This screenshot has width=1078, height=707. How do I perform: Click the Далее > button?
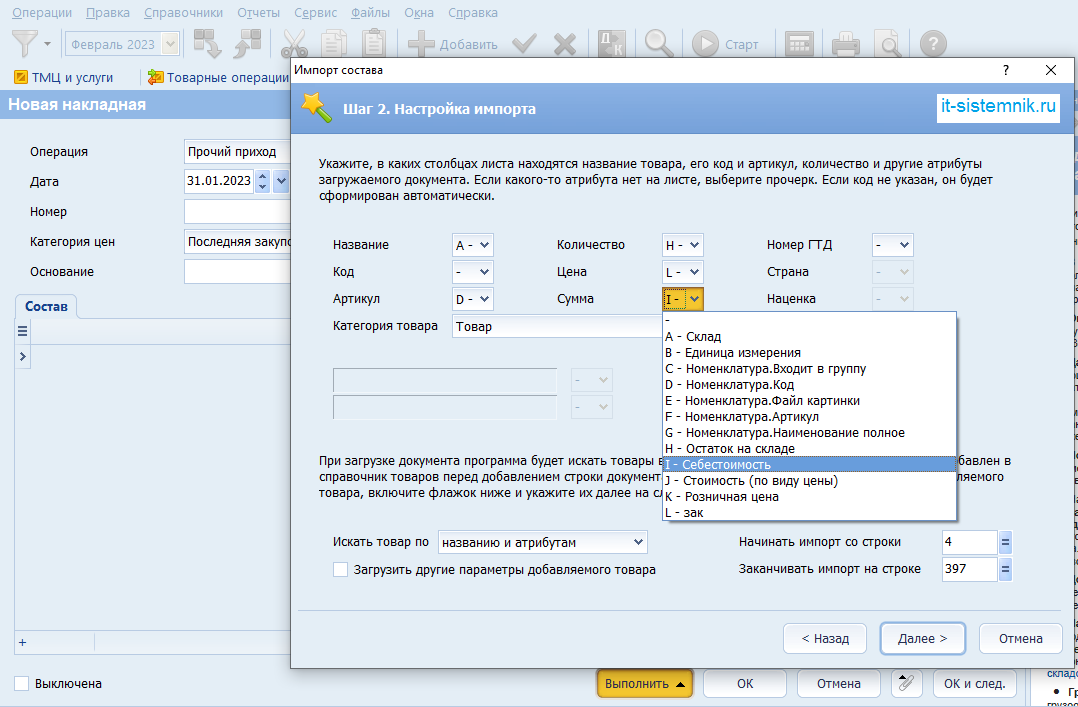923,638
